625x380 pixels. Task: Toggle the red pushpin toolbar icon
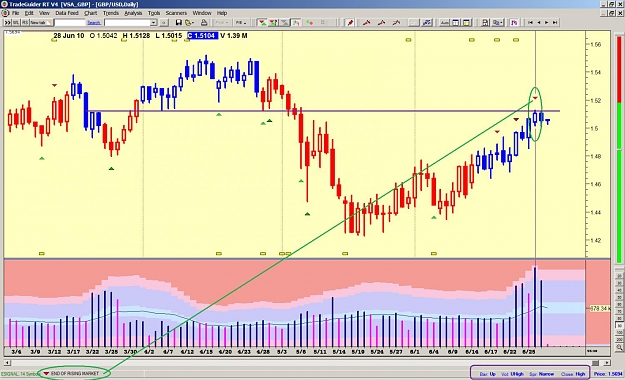coord(350,23)
